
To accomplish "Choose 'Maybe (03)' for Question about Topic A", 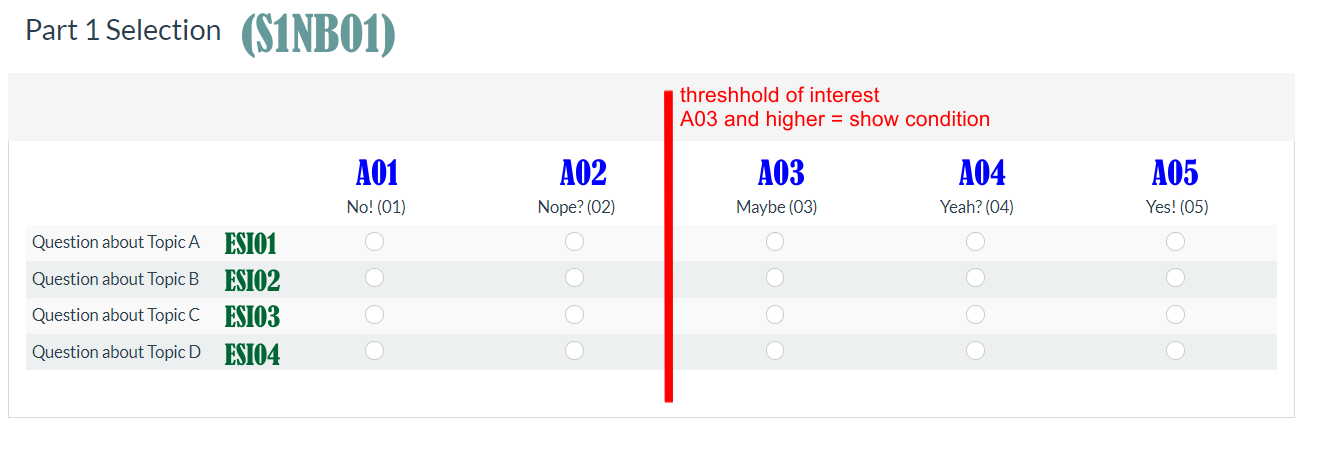I will 775,242.
